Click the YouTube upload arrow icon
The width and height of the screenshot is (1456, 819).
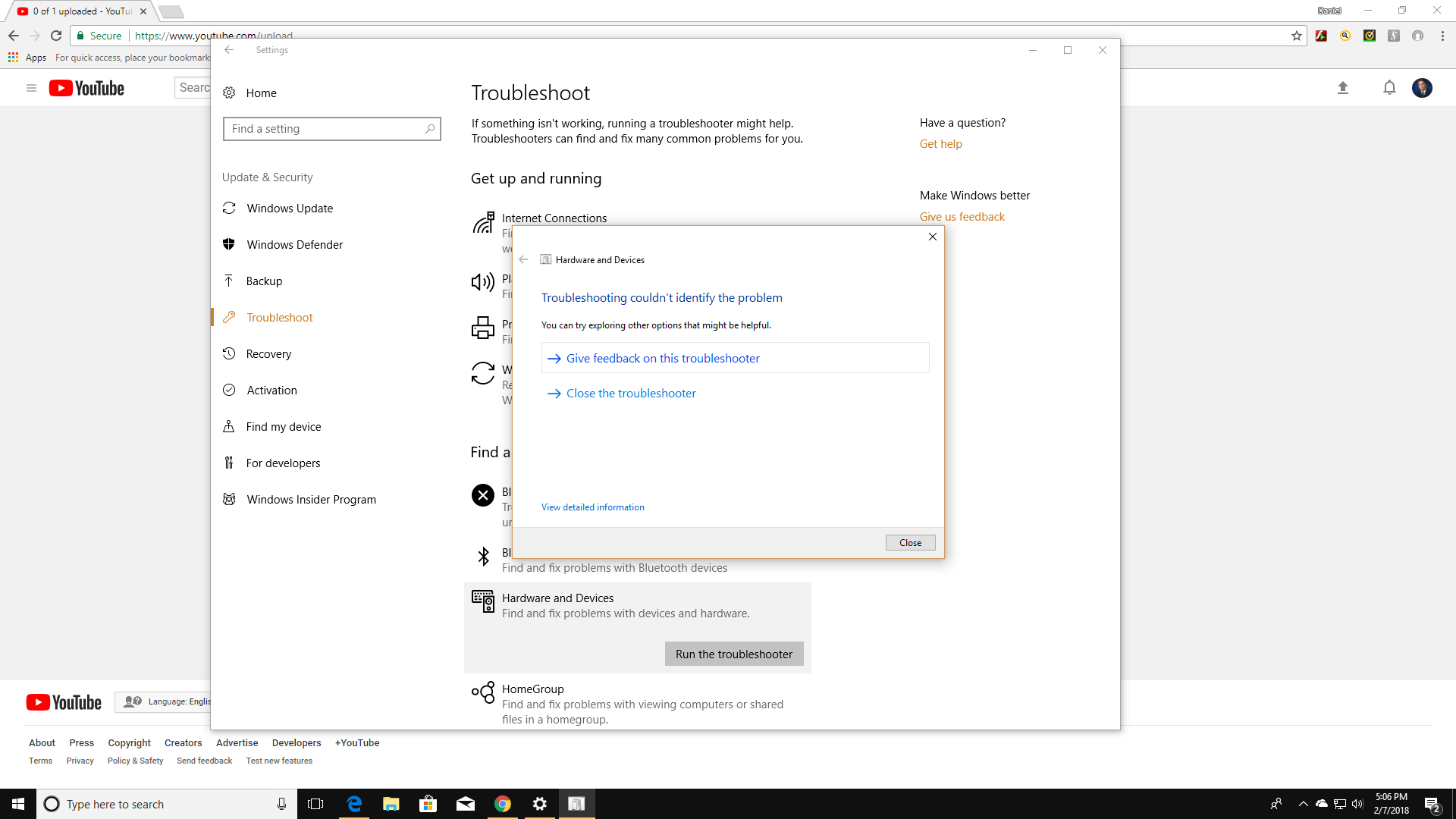1342,88
